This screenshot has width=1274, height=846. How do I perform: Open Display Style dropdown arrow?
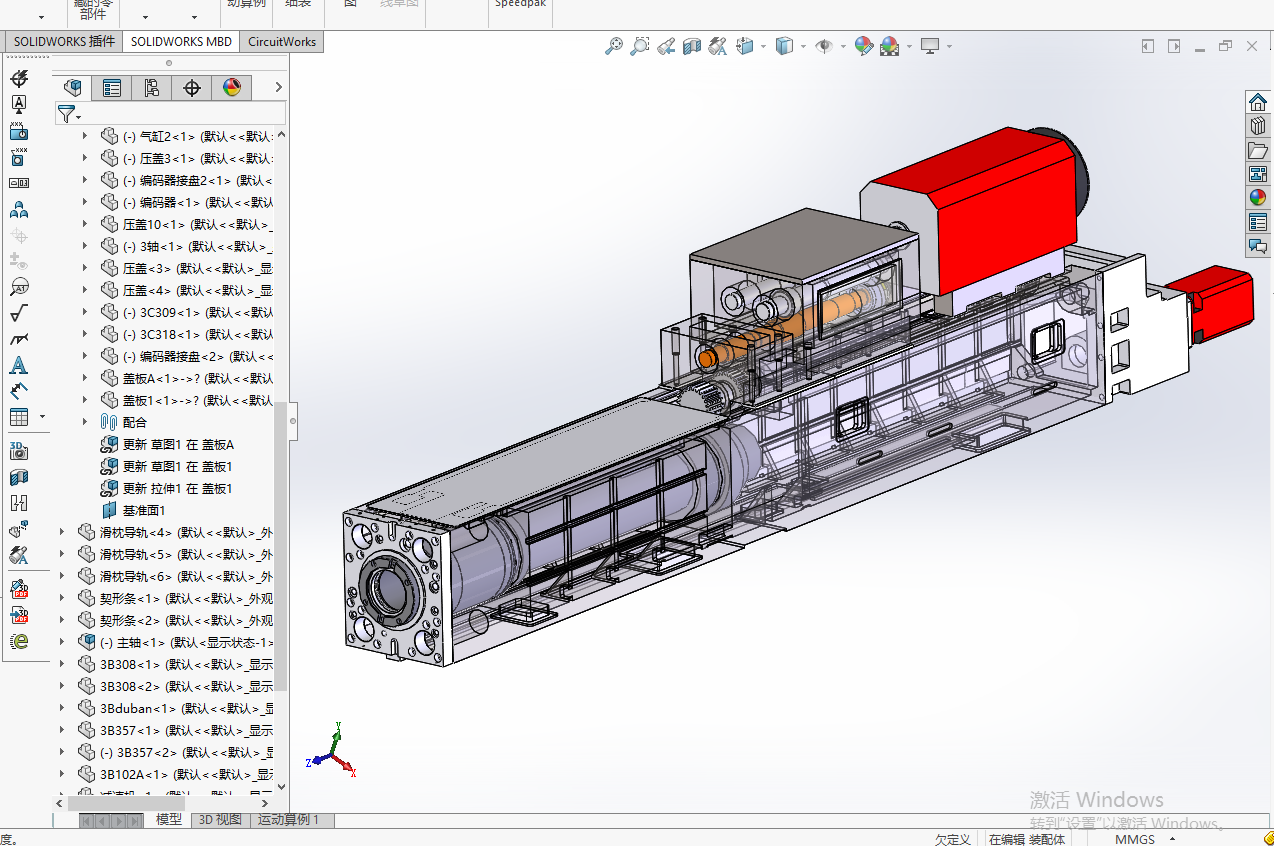pyautogui.click(x=803, y=46)
